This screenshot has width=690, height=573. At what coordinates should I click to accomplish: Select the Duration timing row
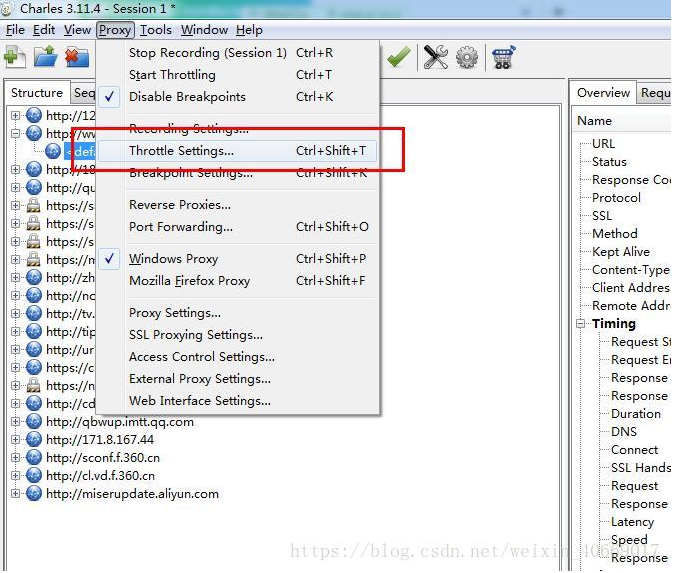[x=636, y=414]
